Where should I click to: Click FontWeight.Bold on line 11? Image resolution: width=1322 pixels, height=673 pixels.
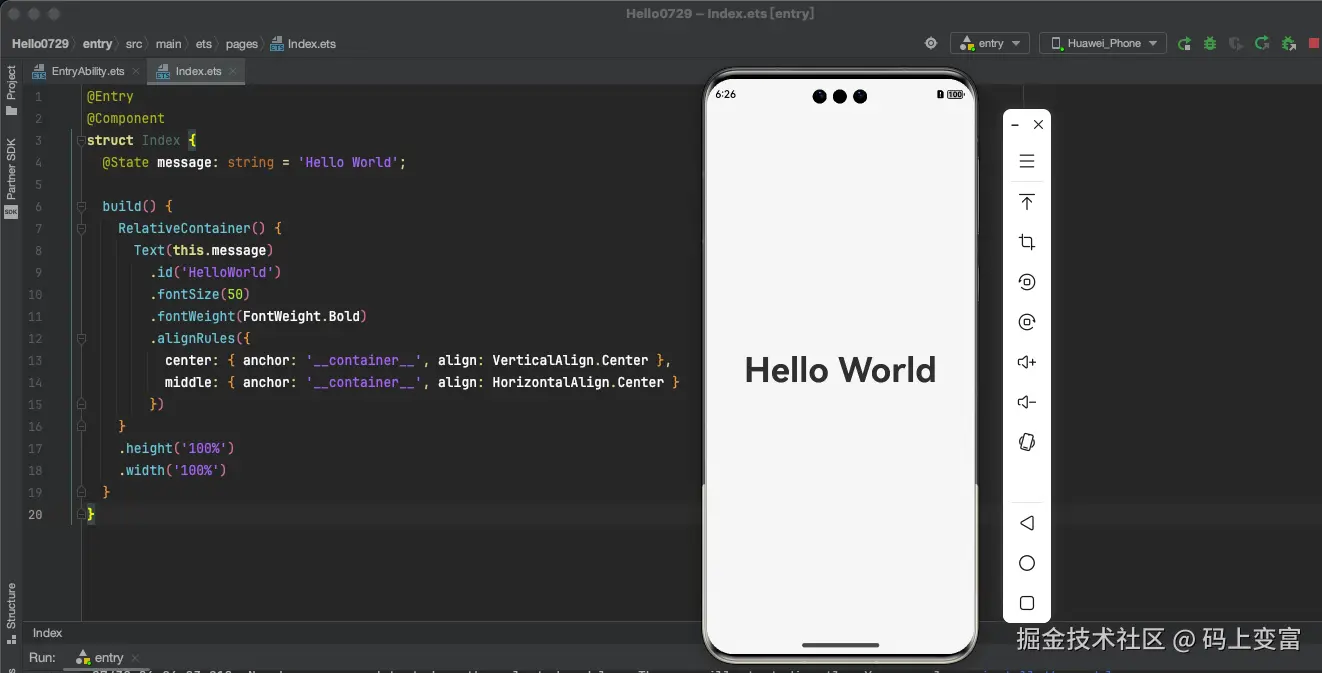302,317
